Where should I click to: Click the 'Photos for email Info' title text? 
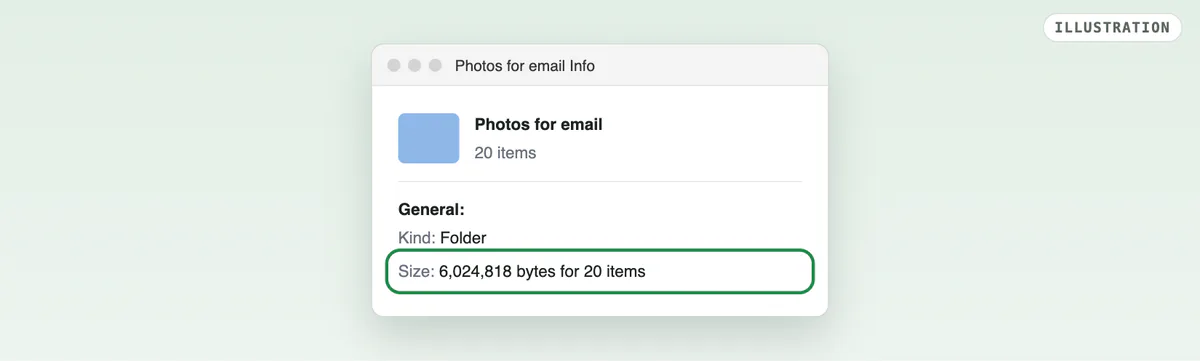(x=525, y=66)
